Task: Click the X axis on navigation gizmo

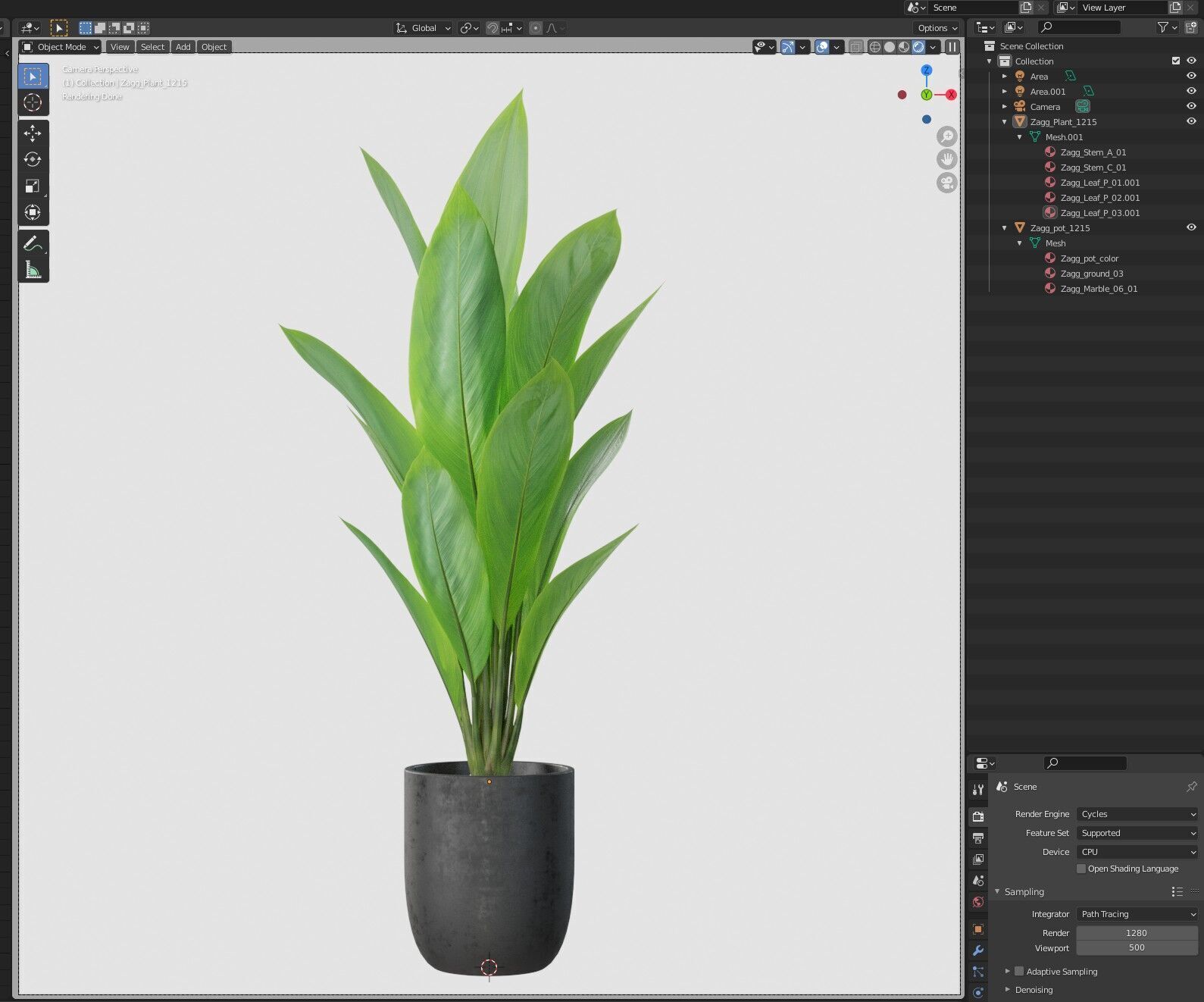Action: click(951, 95)
